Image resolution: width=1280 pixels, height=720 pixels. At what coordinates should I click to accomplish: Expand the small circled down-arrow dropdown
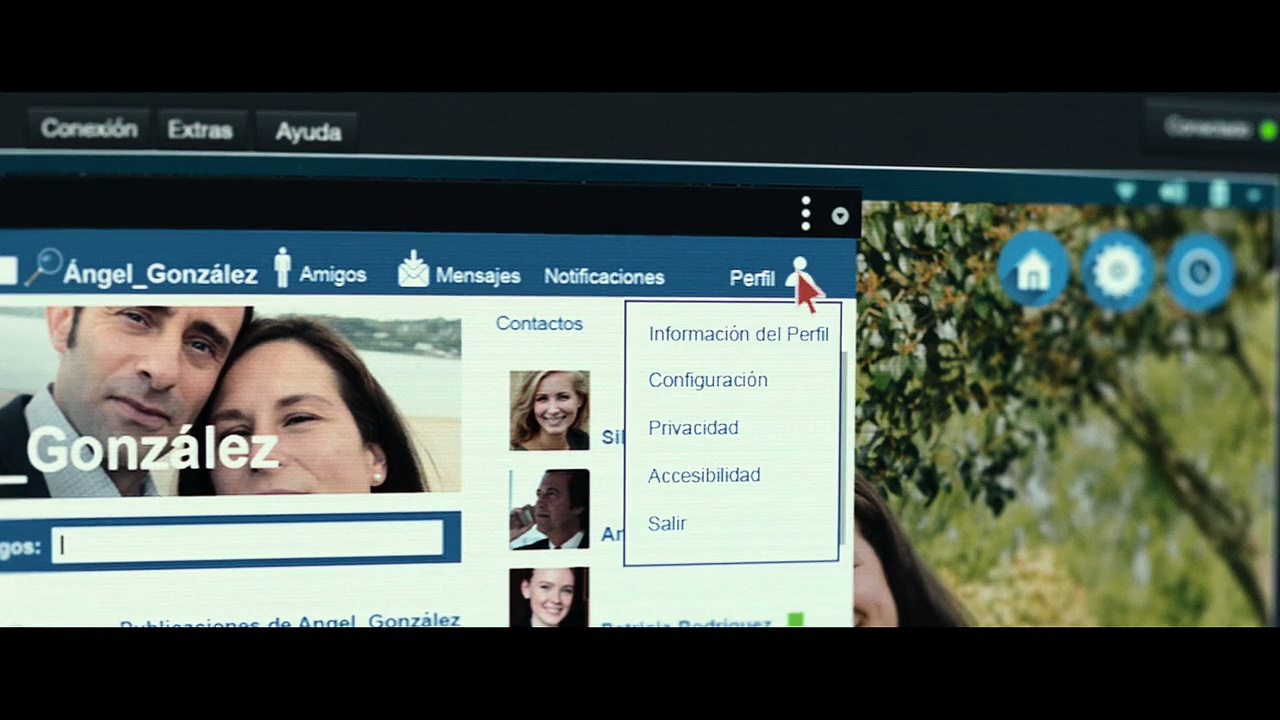point(840,216)
